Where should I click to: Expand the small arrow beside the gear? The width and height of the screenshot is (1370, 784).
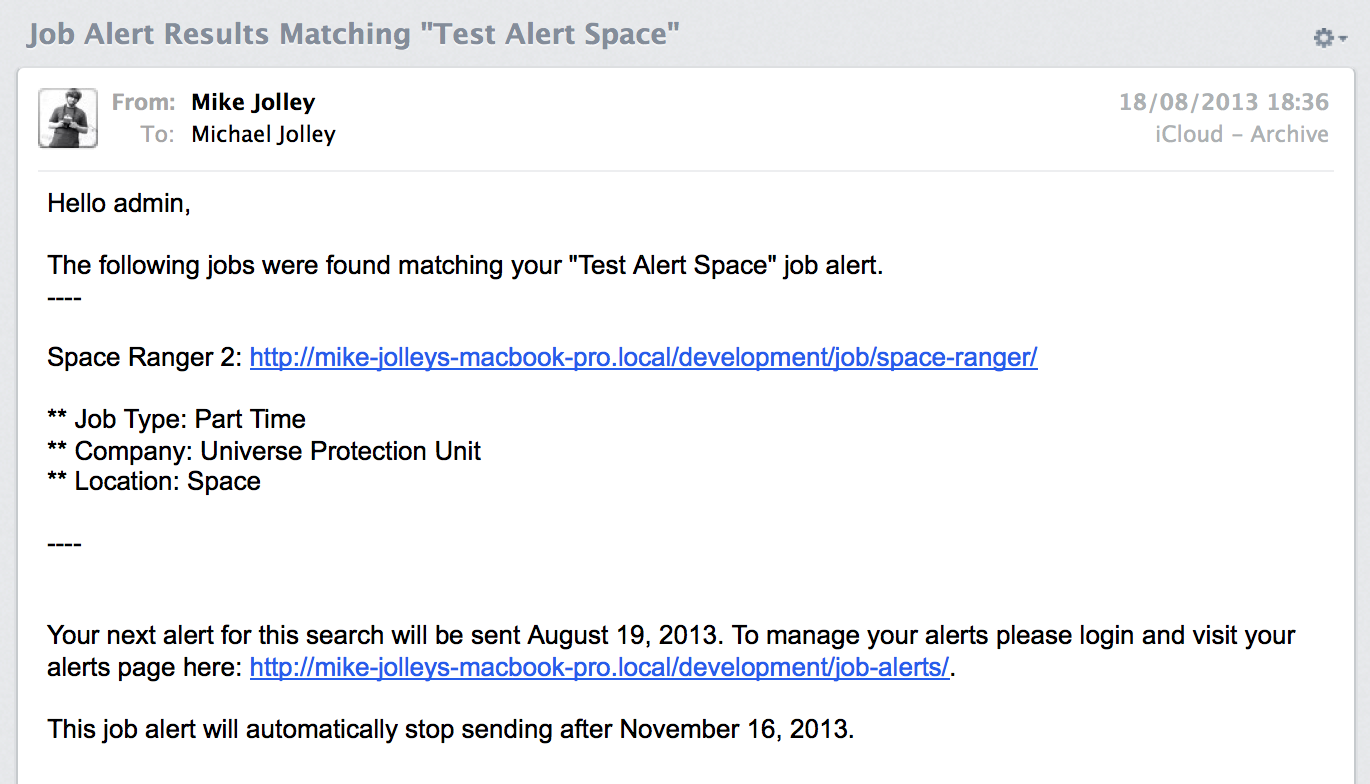pyautogui.click(x=1343, y=39)
